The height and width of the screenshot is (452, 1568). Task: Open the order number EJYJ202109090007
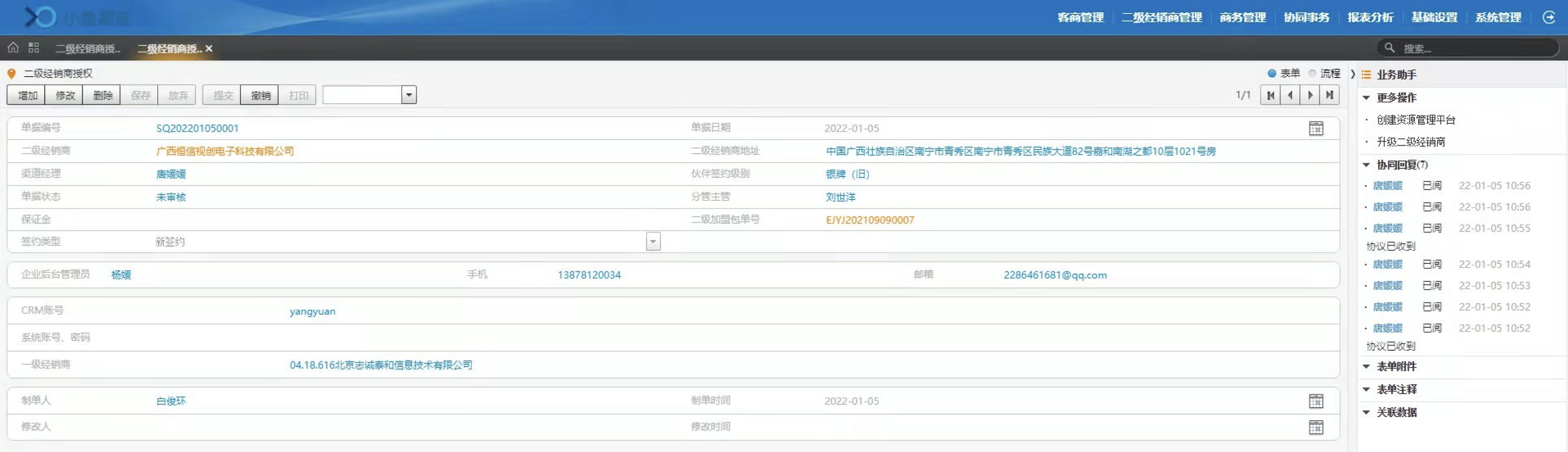[x=870, y=220]
